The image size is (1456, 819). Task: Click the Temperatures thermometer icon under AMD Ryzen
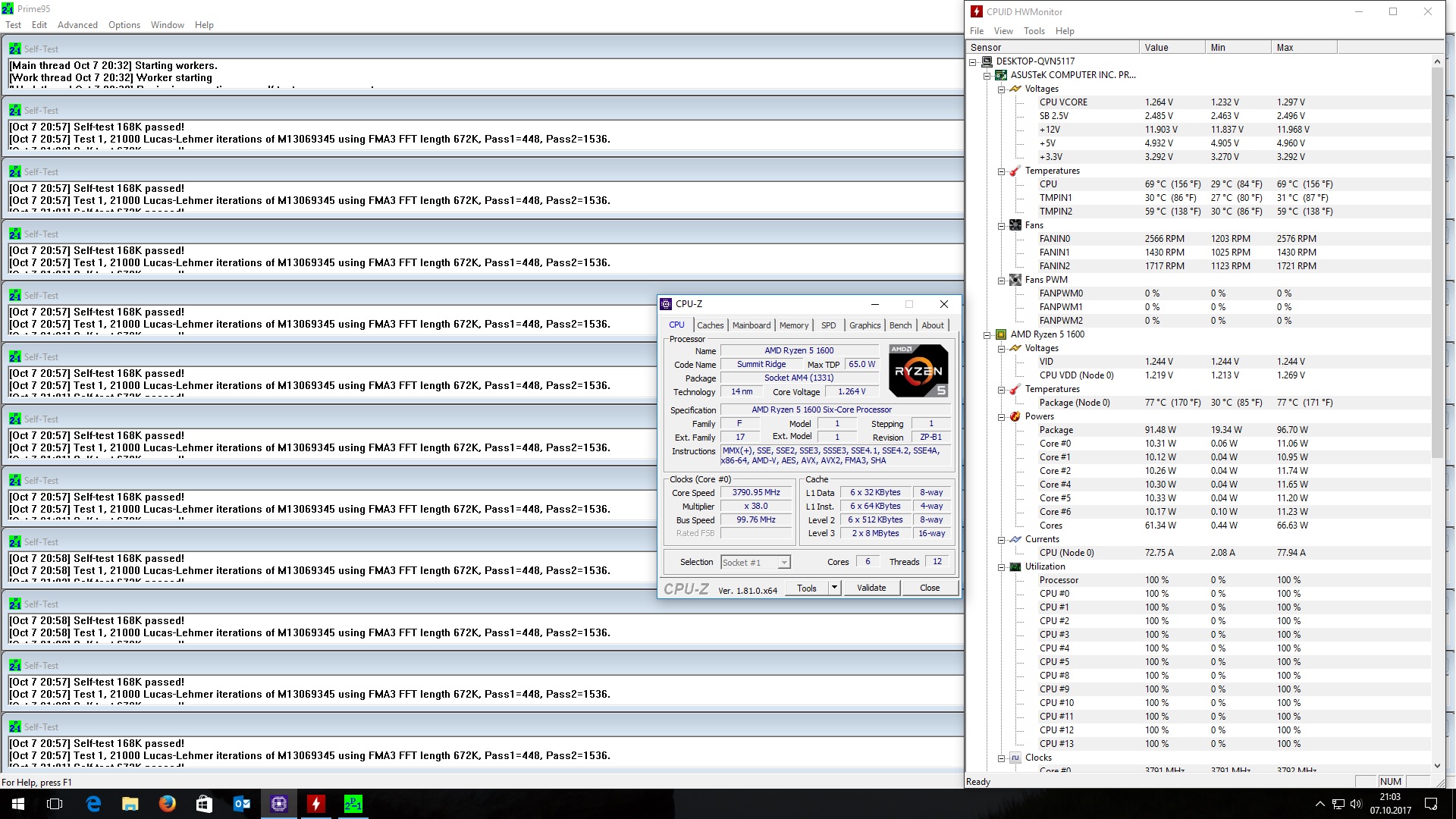1015,389
